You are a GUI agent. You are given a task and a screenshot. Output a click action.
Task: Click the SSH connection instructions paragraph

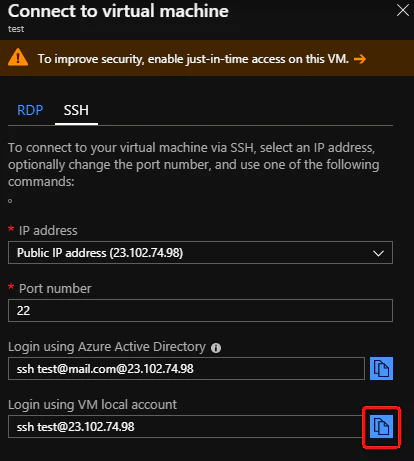(194, 164)
